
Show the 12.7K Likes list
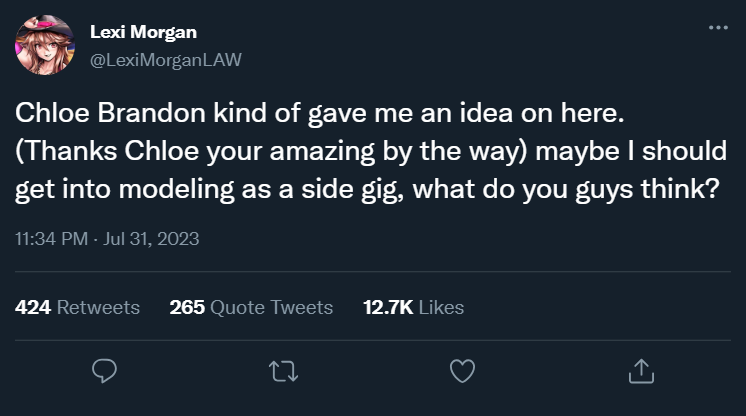(413, 307)
